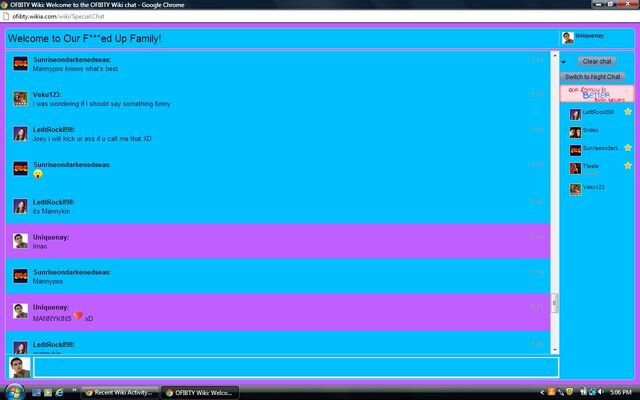
Task: Select Veku123 name in the user list
Action: point(593,187)
